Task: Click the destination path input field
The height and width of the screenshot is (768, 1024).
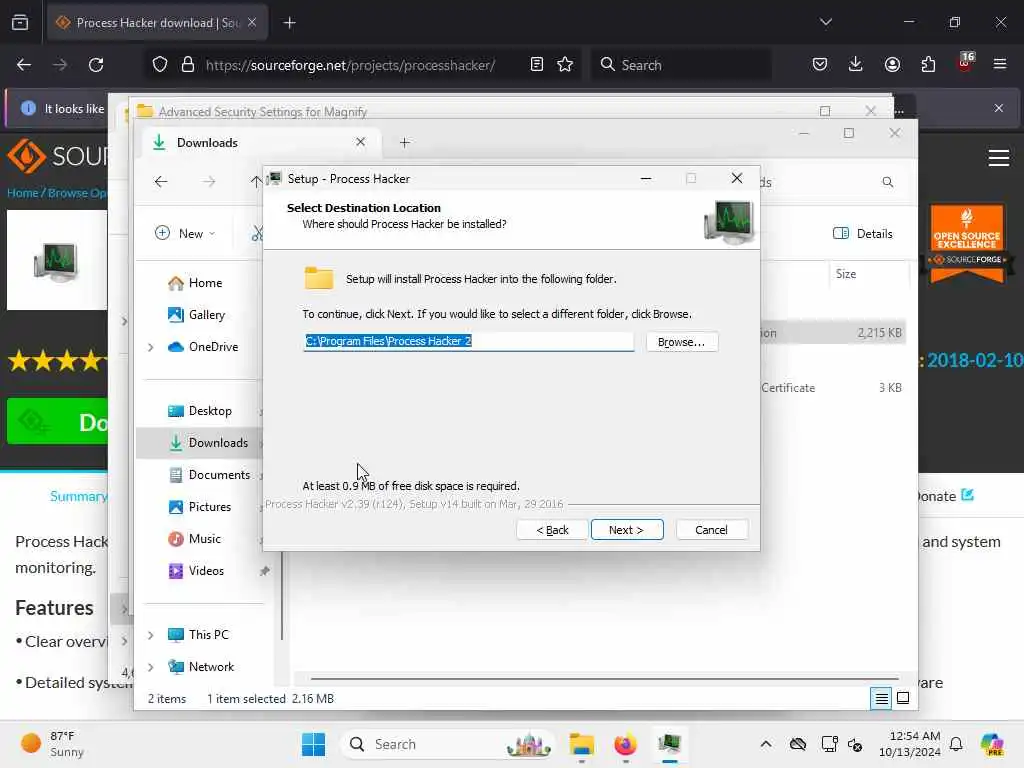Action: click(x=468, y=341)
